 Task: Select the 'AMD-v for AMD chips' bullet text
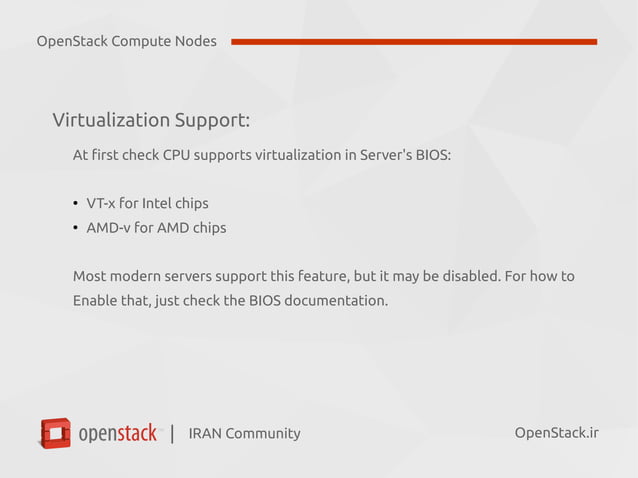coord(156,228)
